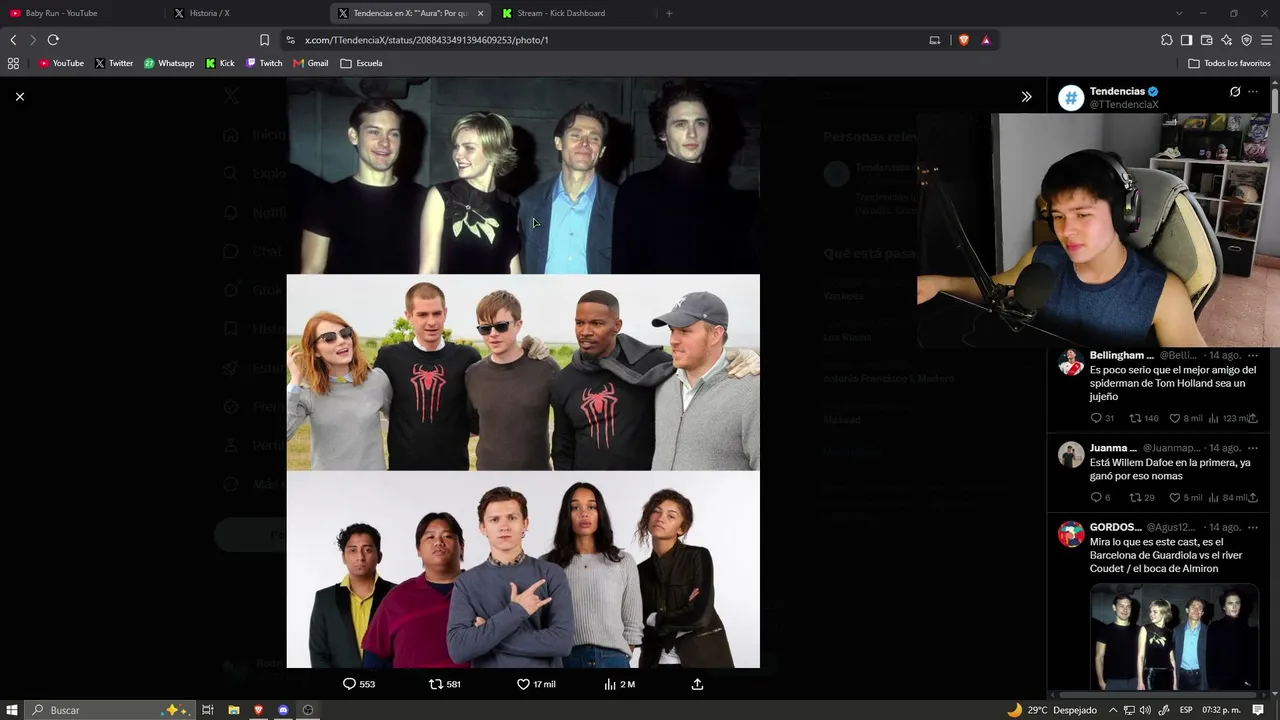Image resolution: width=1280 pixels, height=720 pixels.
Task: Switch to Stream - Kick Dashboard tab
Action: coord(574,13)
